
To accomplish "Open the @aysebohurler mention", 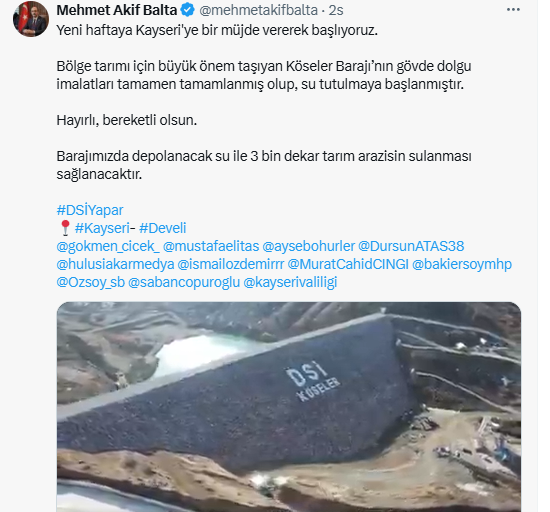I will (x=309, y=246).
